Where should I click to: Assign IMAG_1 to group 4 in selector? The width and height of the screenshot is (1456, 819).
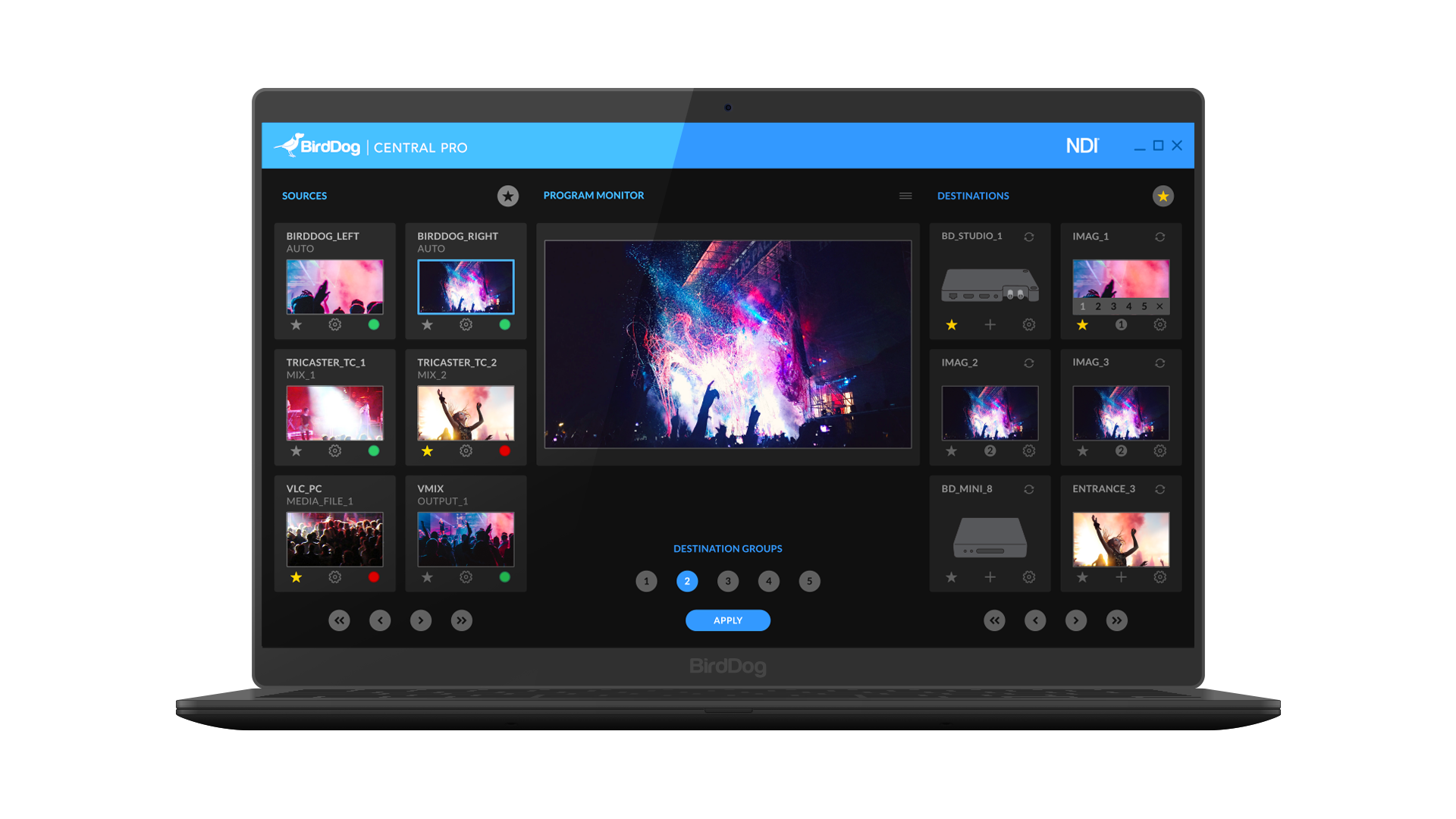(1129, 306)
